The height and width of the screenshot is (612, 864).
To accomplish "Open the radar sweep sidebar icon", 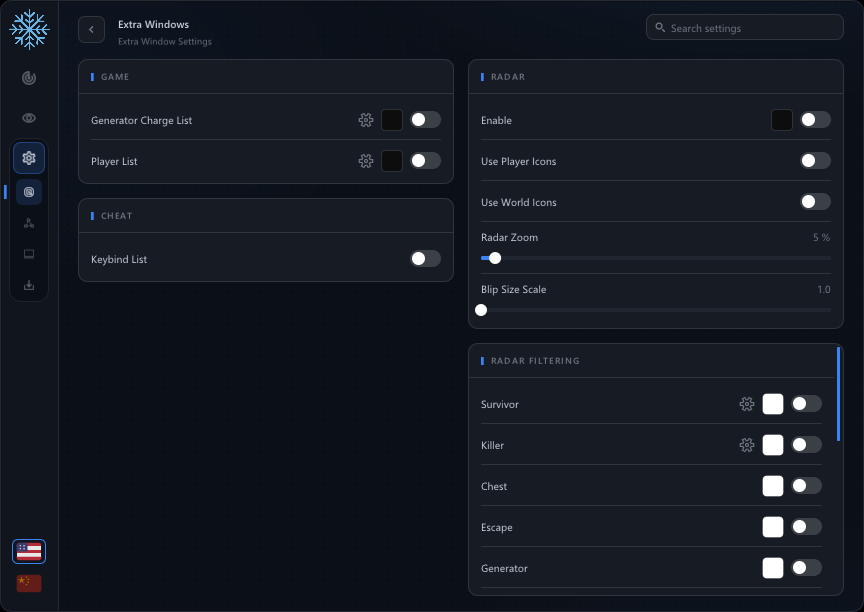I will point(29,78).
